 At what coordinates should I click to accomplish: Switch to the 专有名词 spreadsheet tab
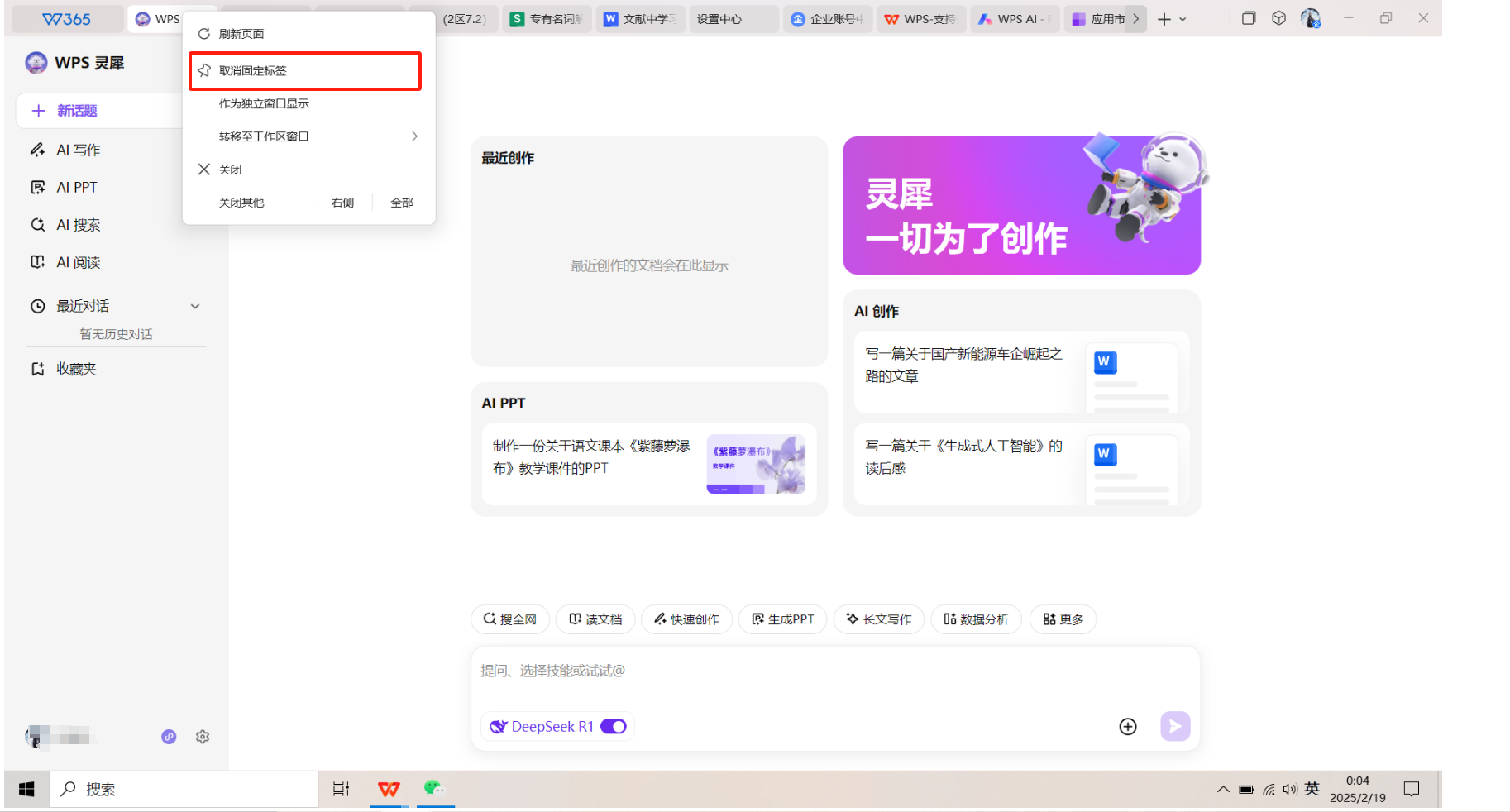(547, 19)
